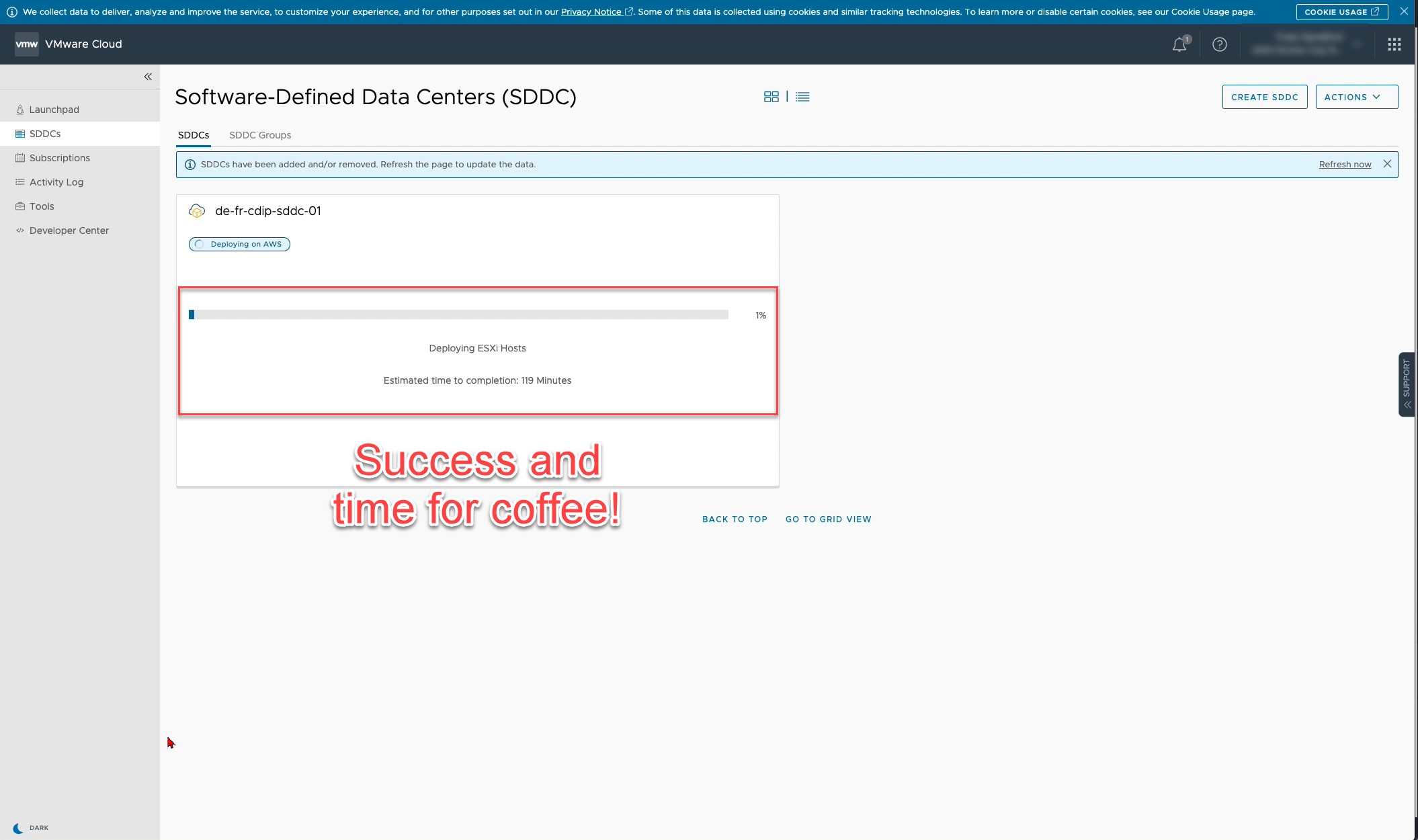Click the dark mode moon icon

pyautogui.click(x=18, y=828)
